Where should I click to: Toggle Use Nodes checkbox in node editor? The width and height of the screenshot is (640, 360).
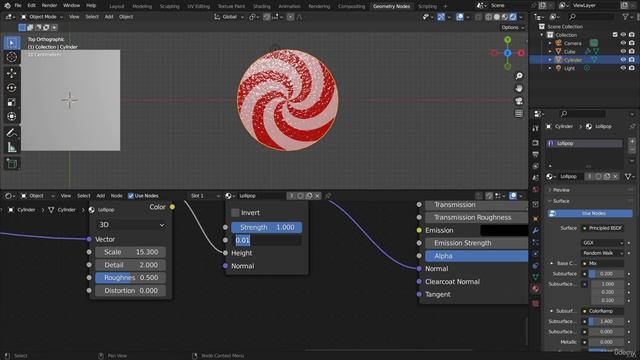coord(131,196)
